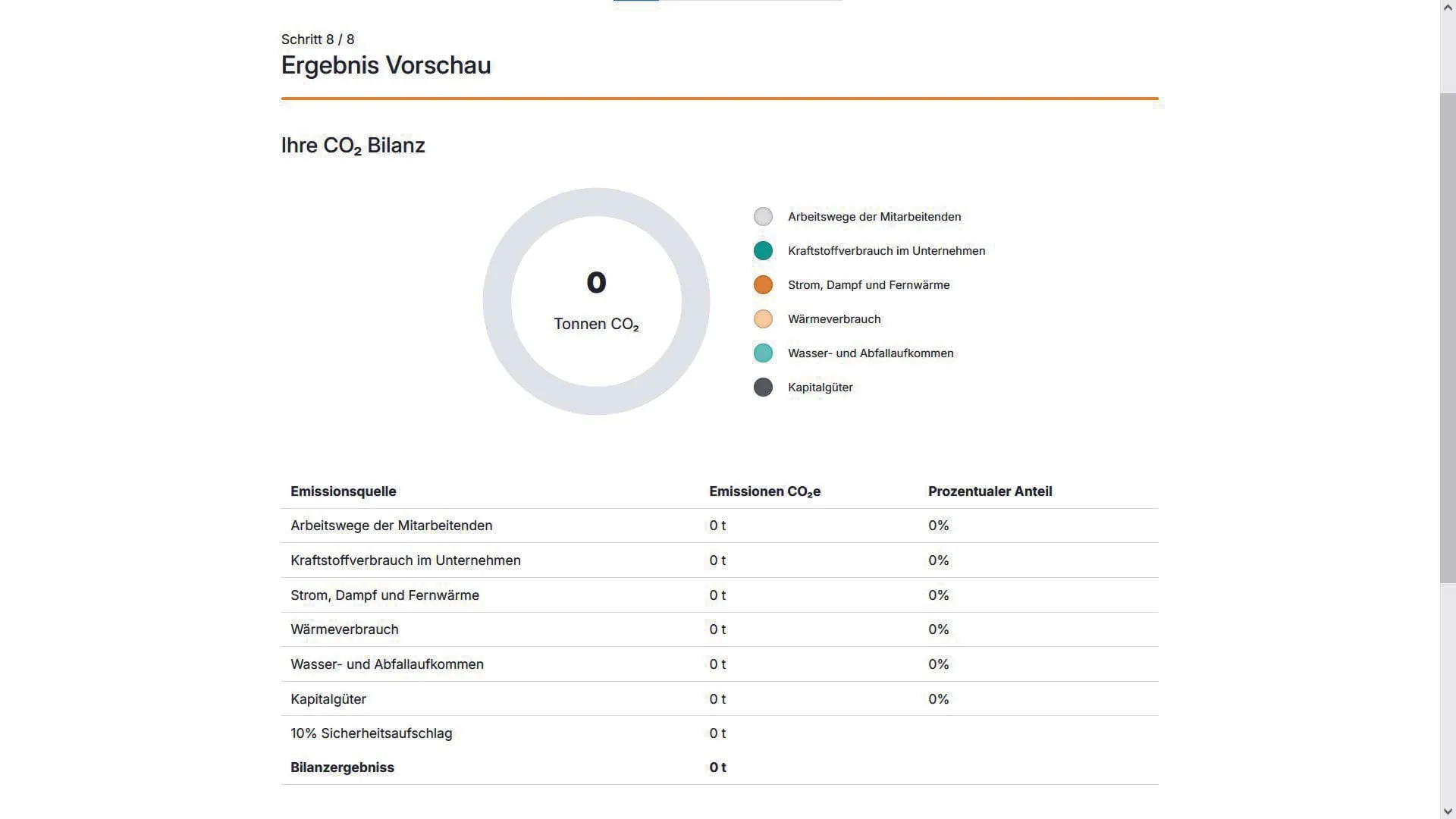Click the peach Wärmeverbrauch legend dot
Image resolution: width=1456 pixels, height=819 pixels.
point(763,319)
